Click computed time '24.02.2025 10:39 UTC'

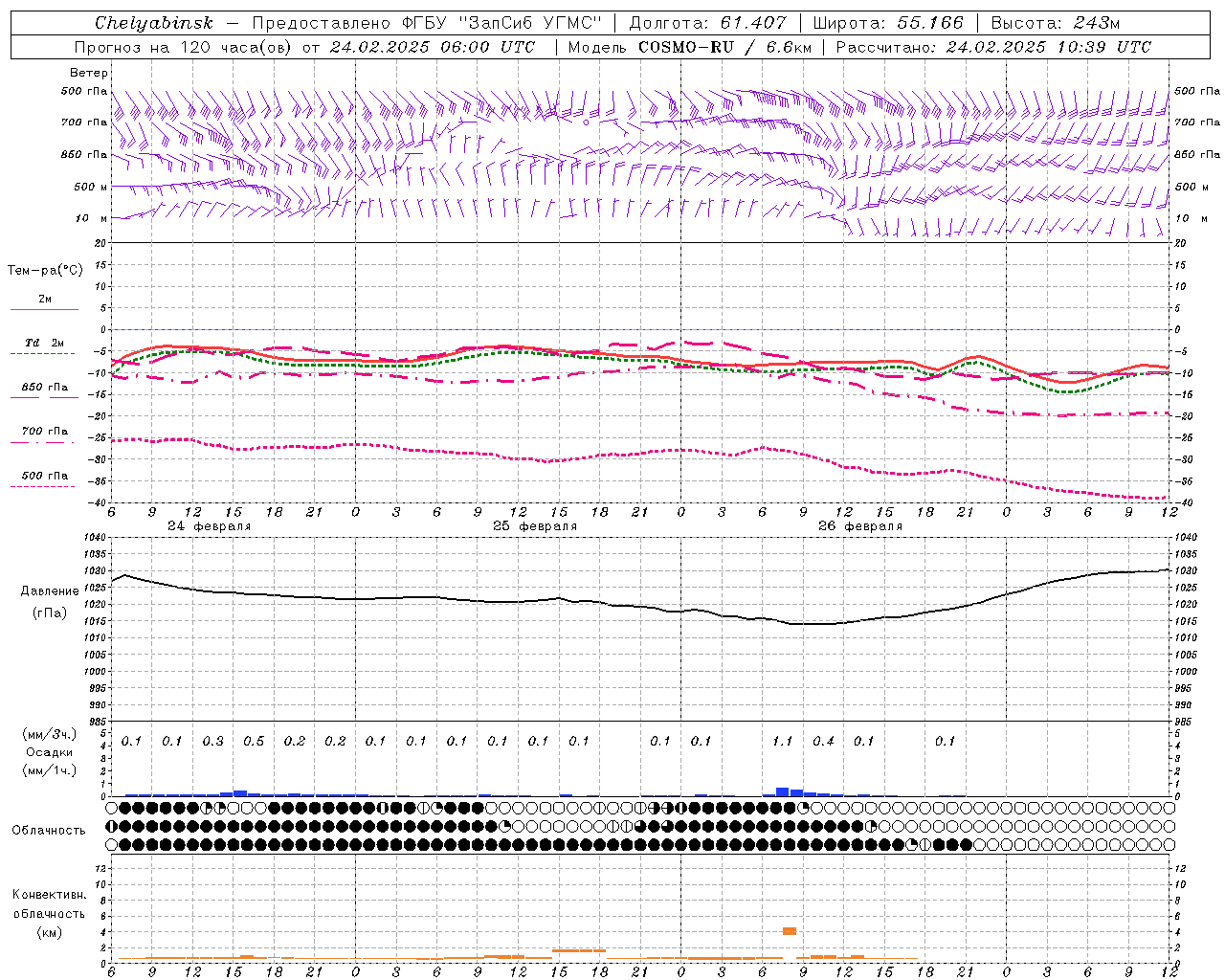(x=1048, y=47)
